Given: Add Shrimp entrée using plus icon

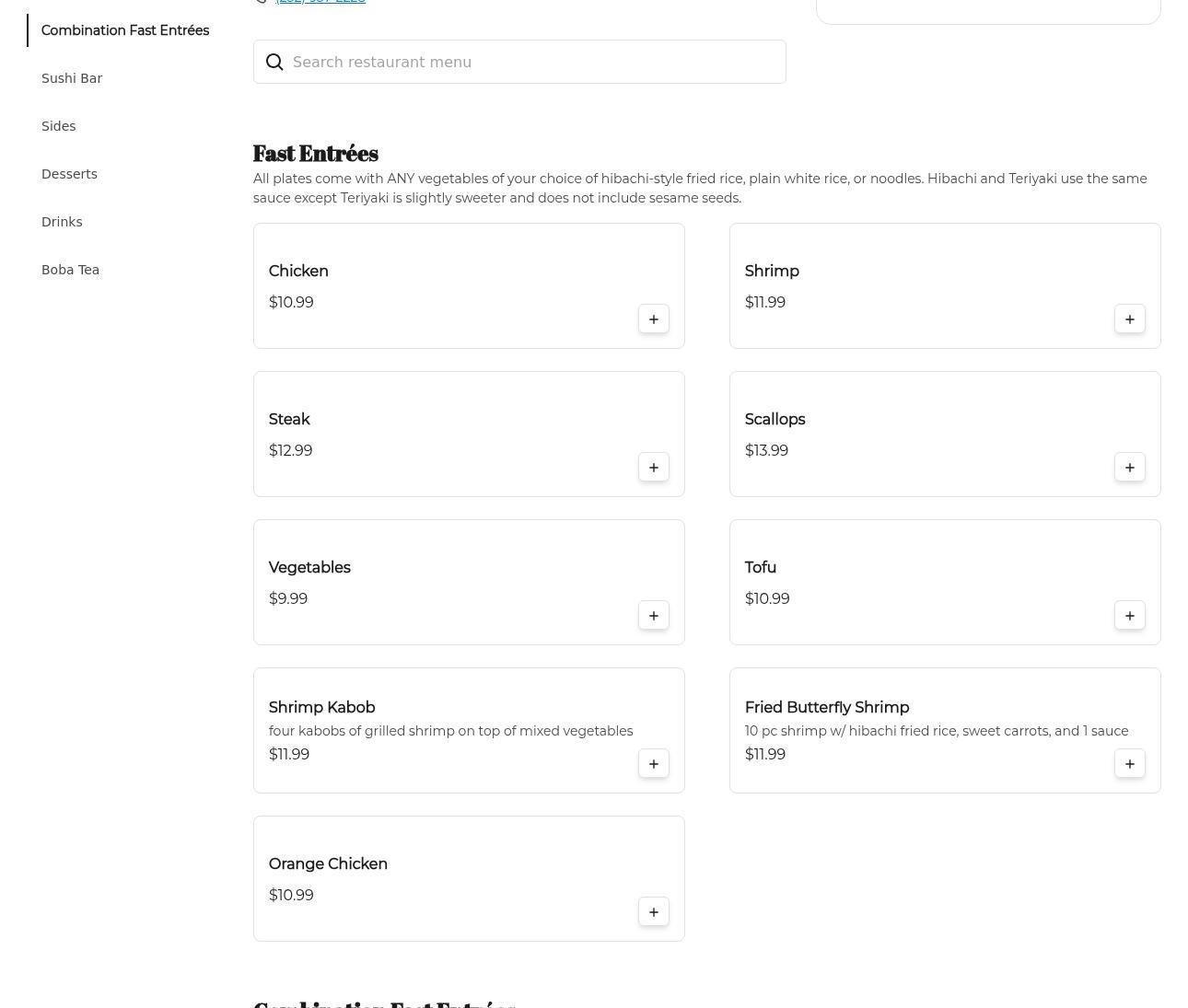Looking at the screenshot, I should [1129, 319].
